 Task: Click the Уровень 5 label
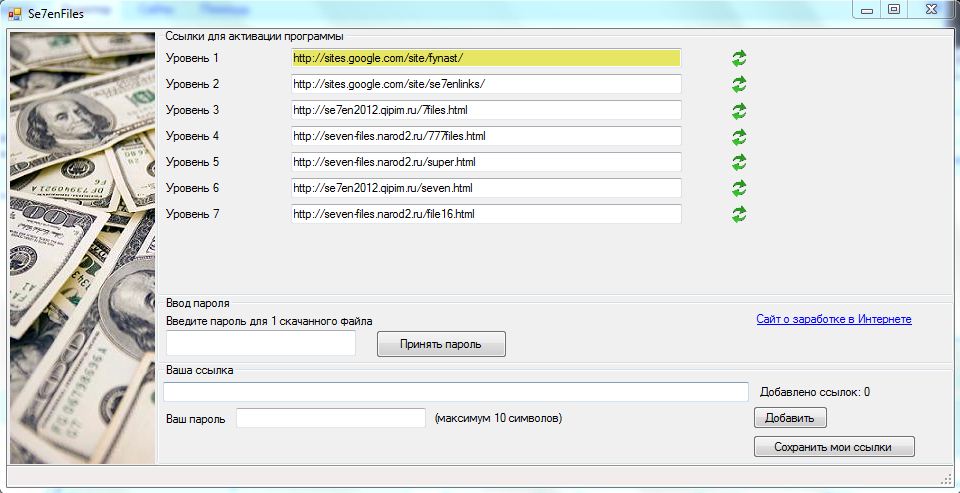(x=192, y=162)
